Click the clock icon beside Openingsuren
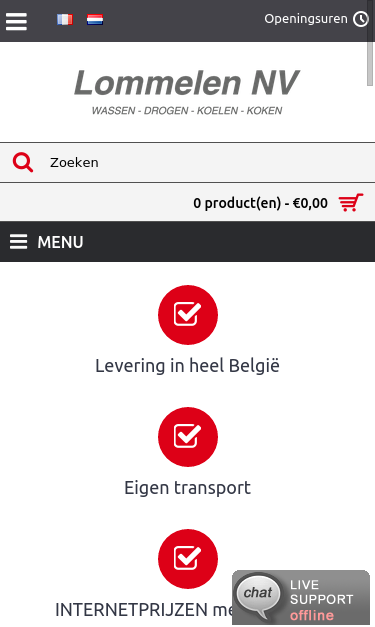The image size is (375, 627). click(x=361, y=19)
